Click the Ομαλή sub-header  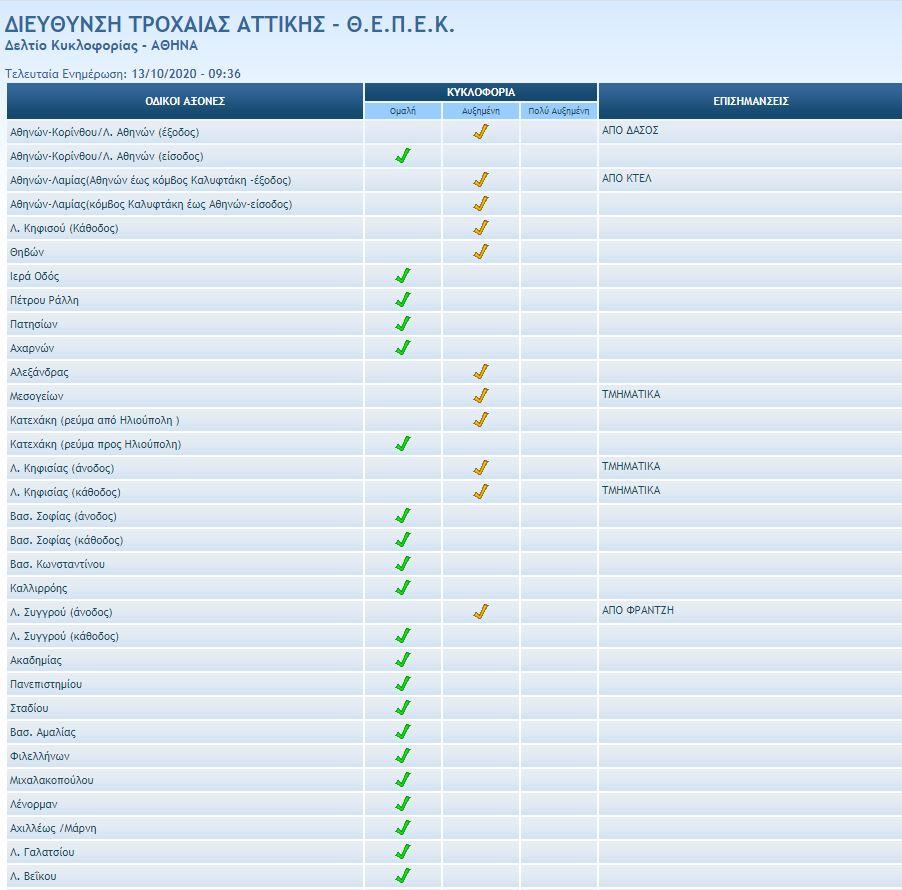point(403,111)
